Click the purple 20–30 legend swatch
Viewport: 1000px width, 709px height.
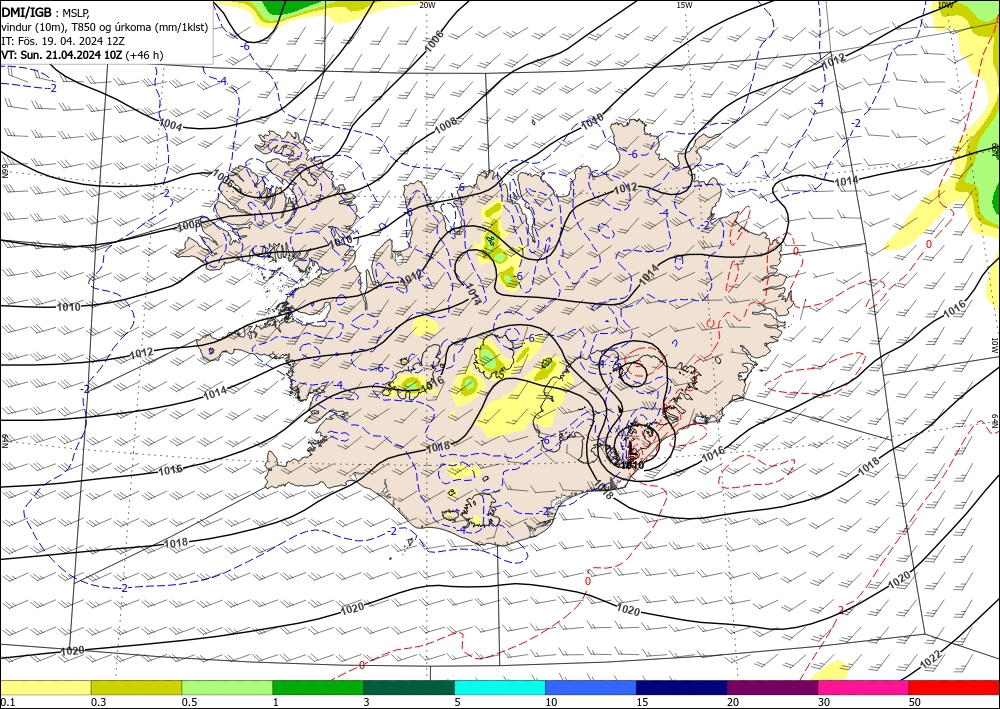pyautogui.click(x=772, y=687)
